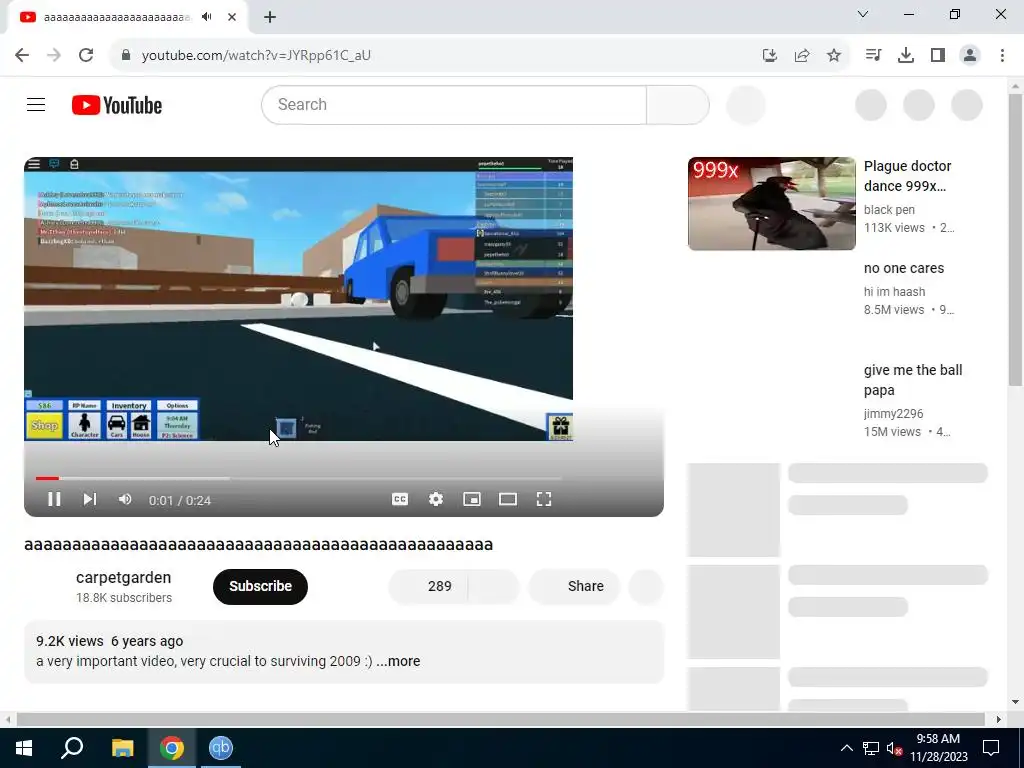Skip to the next video

[90, 500]
